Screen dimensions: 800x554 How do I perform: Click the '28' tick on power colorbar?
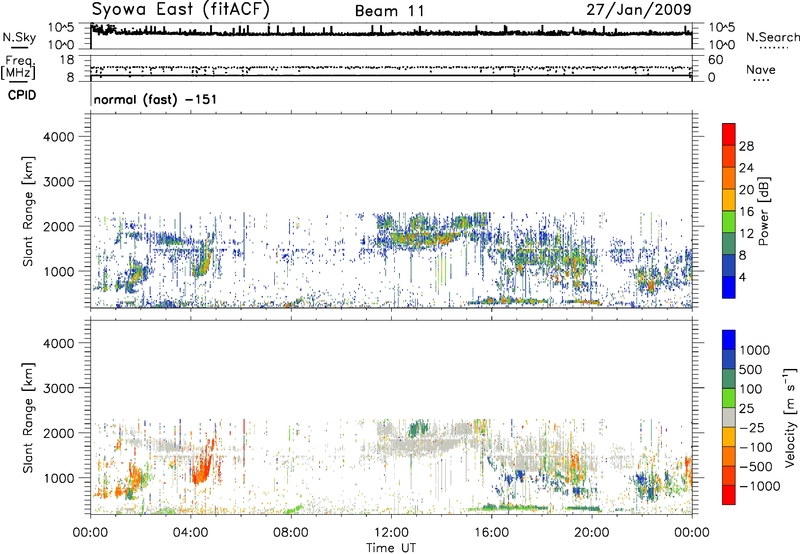(x=746, y=146)
